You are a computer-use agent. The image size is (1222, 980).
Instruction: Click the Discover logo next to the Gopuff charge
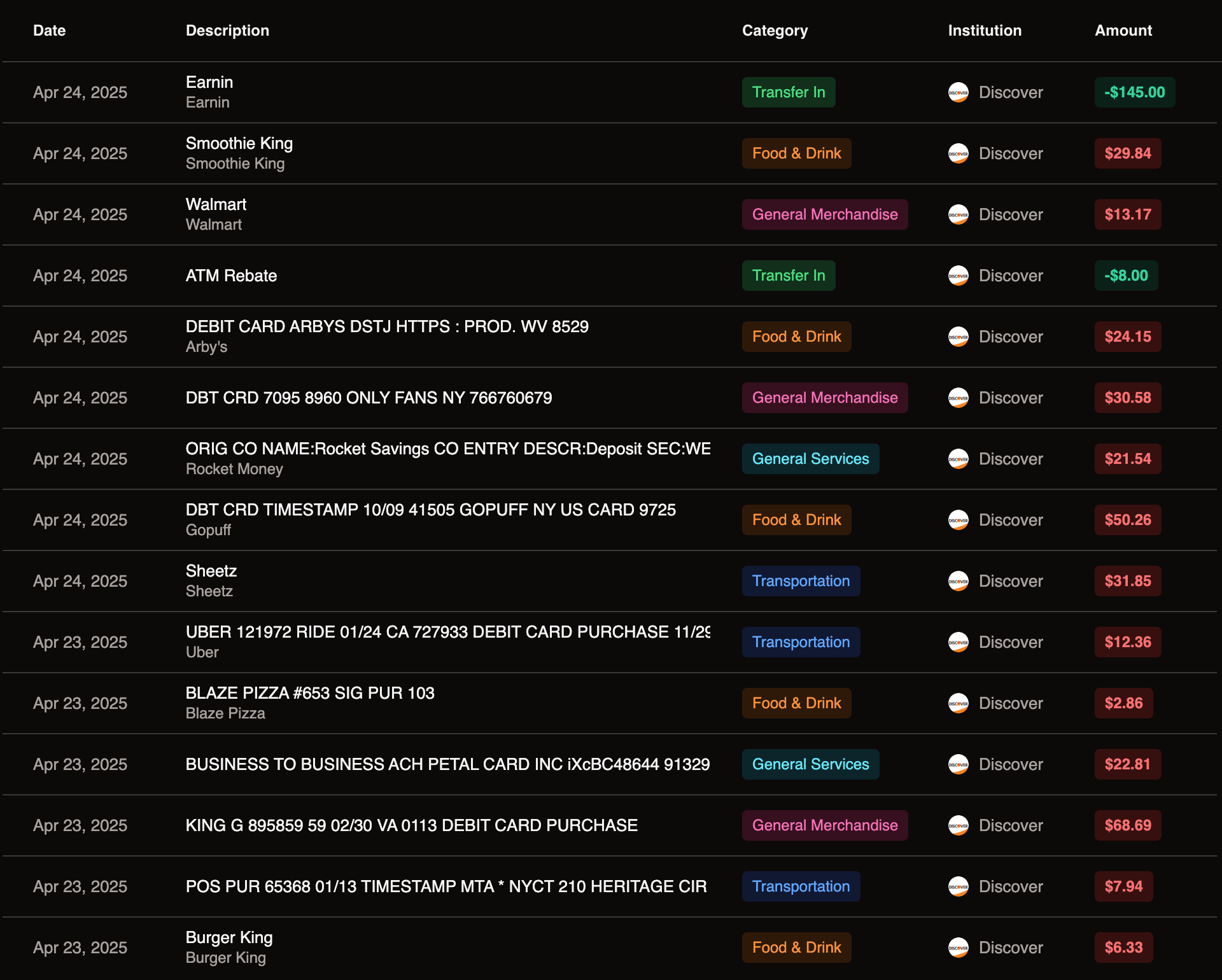click(959, 520)
